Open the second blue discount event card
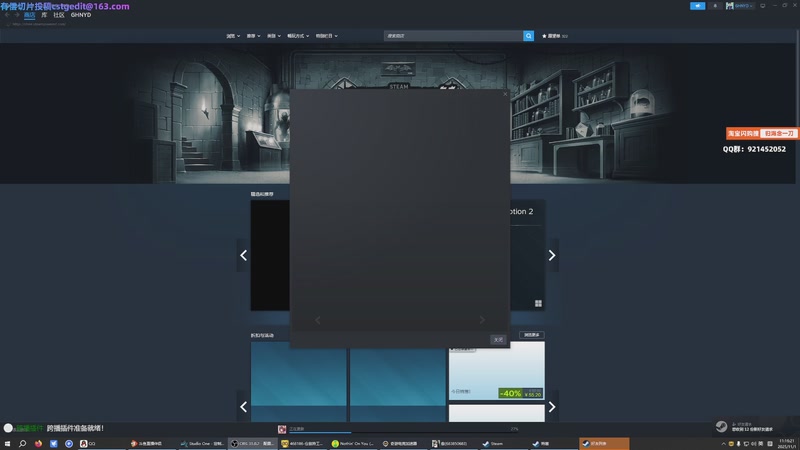 397,382
